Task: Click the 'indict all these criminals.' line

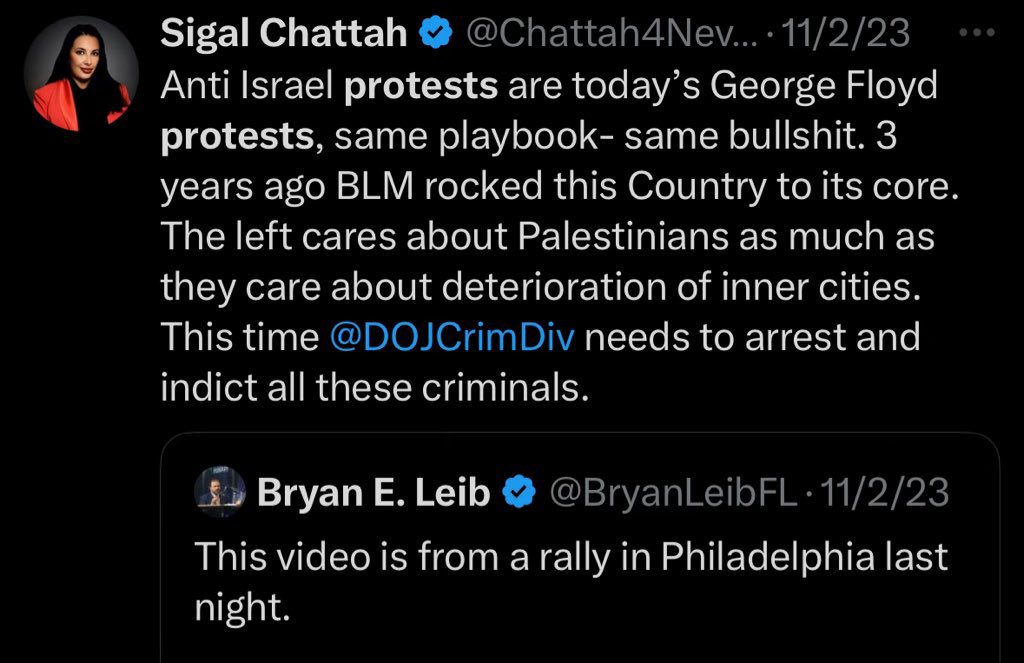Action: pyautogui.click(x=374, y=387)
